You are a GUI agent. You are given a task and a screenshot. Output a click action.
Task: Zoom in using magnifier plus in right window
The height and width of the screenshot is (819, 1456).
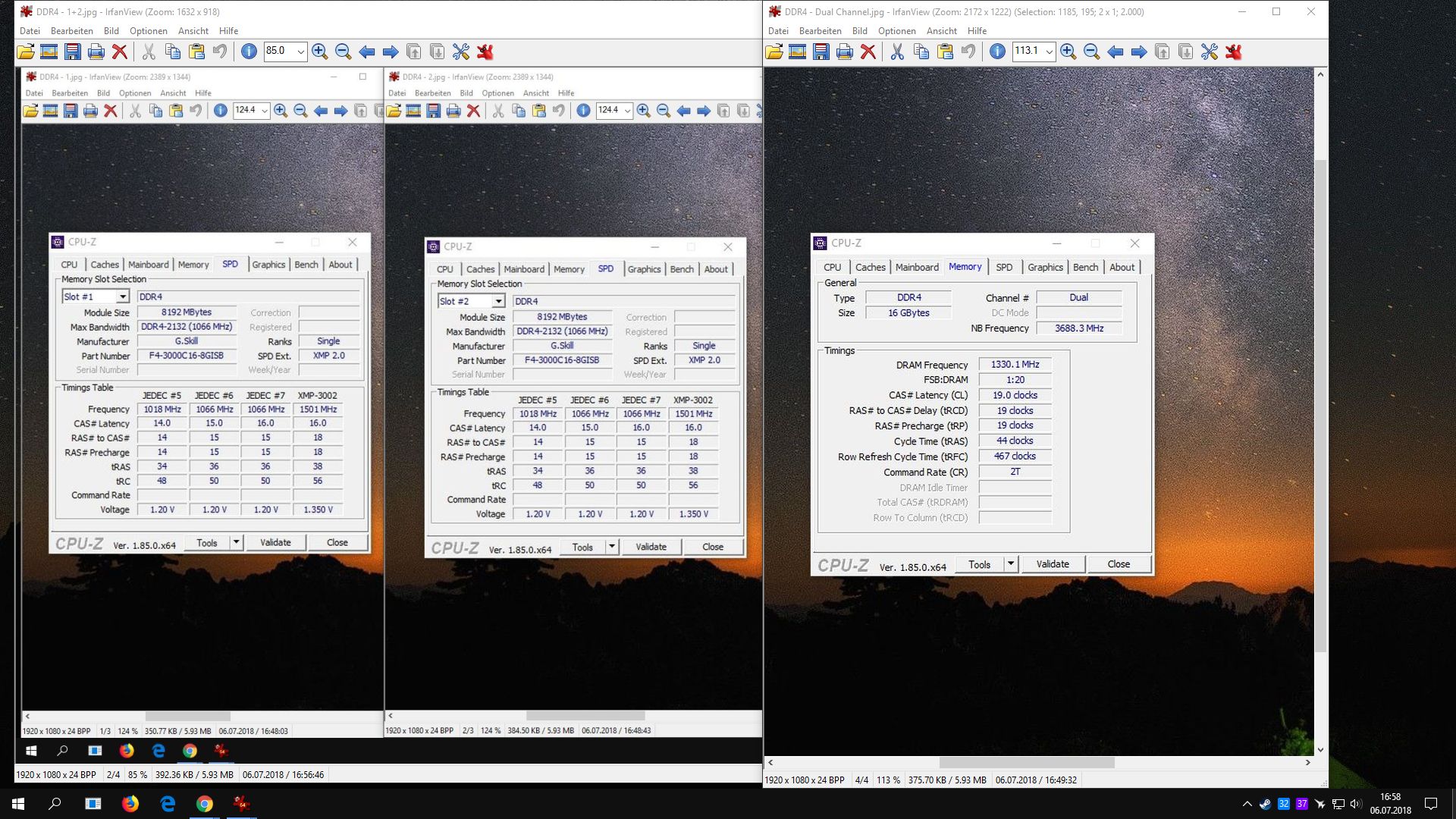coord(1068,52)
